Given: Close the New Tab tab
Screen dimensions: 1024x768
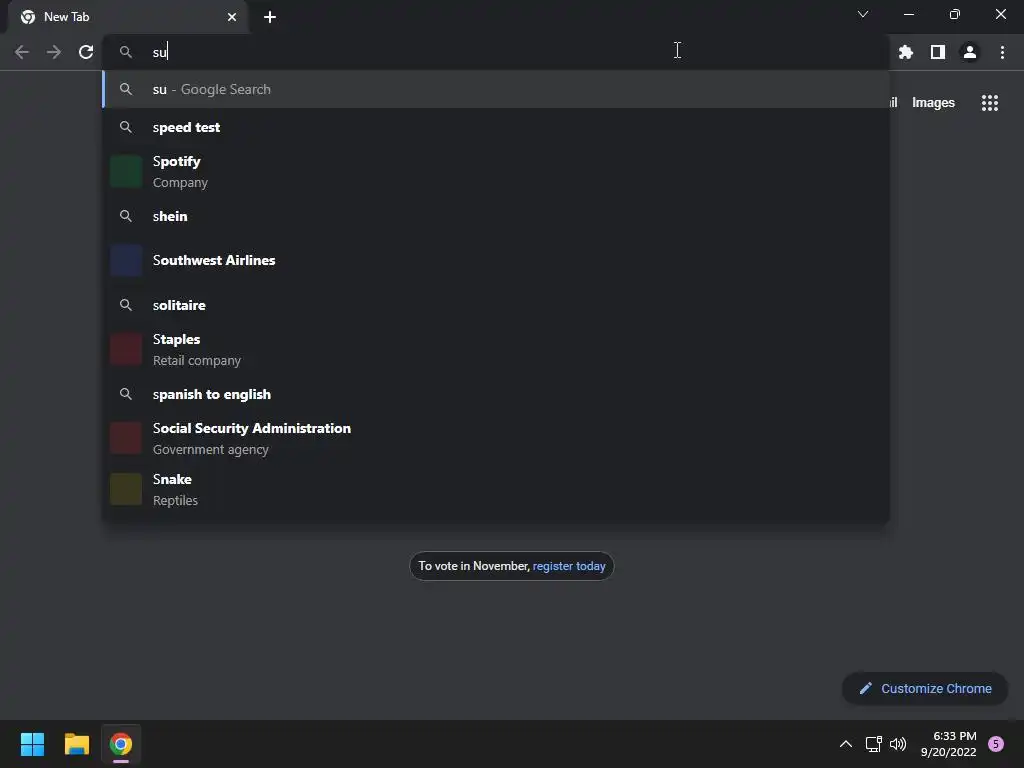Looking at the screenshot, I should [232, 17].
